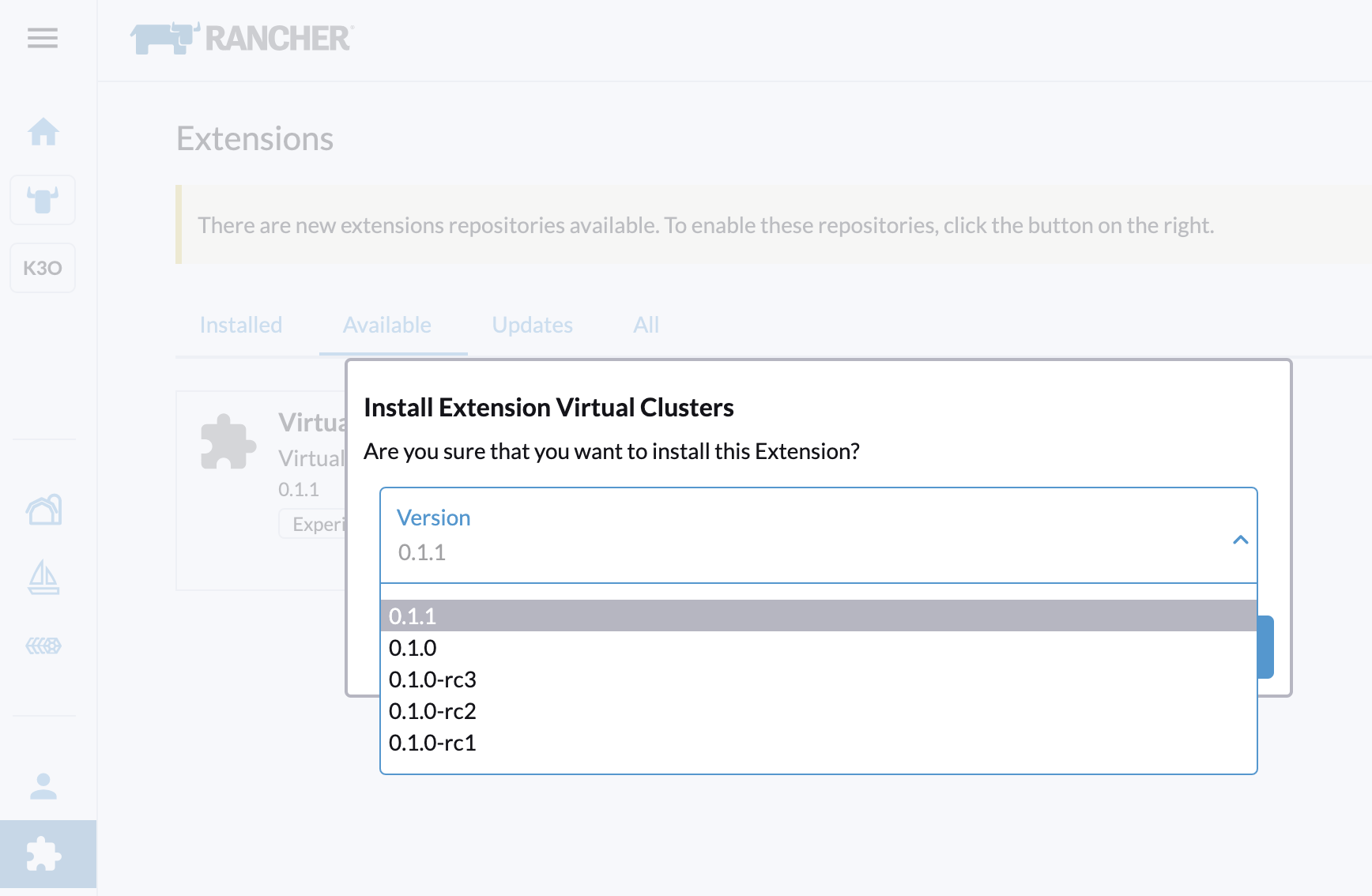Switch to the Installed tab
Screen dimensions: 1372x896
click(x=241, y=325)
